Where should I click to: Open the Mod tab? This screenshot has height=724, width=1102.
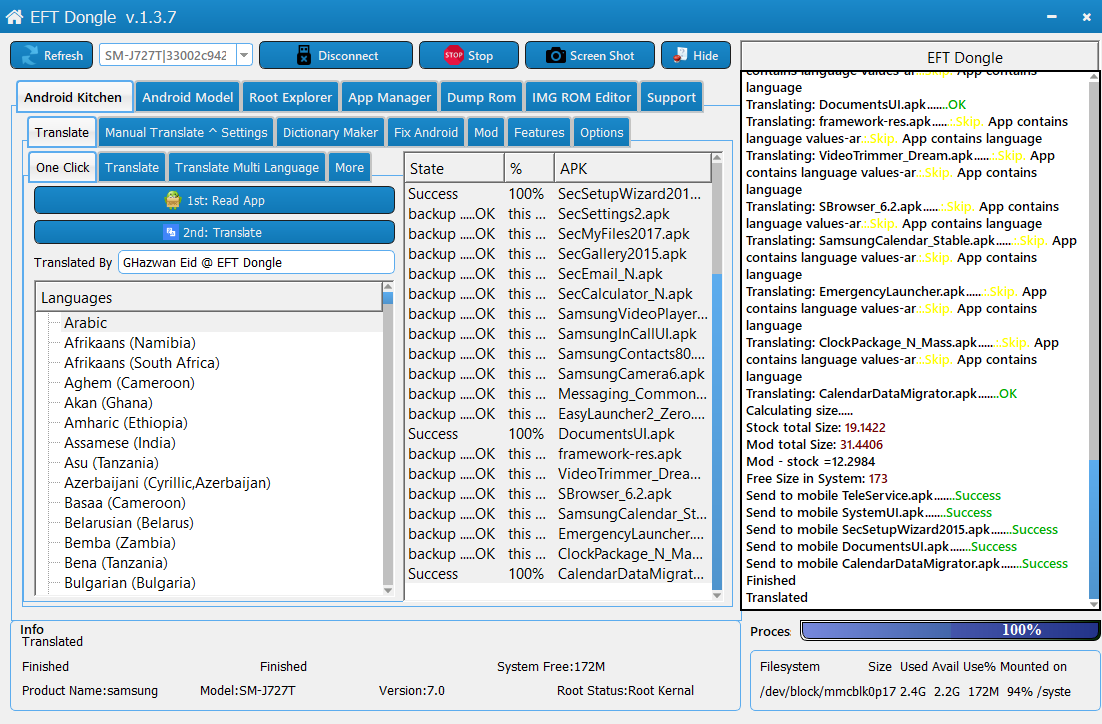[486, 132]
